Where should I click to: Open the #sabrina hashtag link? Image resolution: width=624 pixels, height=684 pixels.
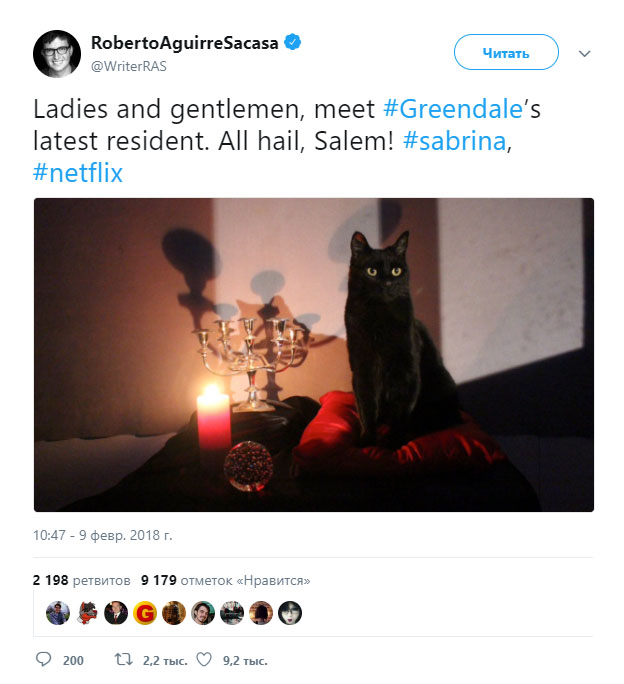click(454, 141)
